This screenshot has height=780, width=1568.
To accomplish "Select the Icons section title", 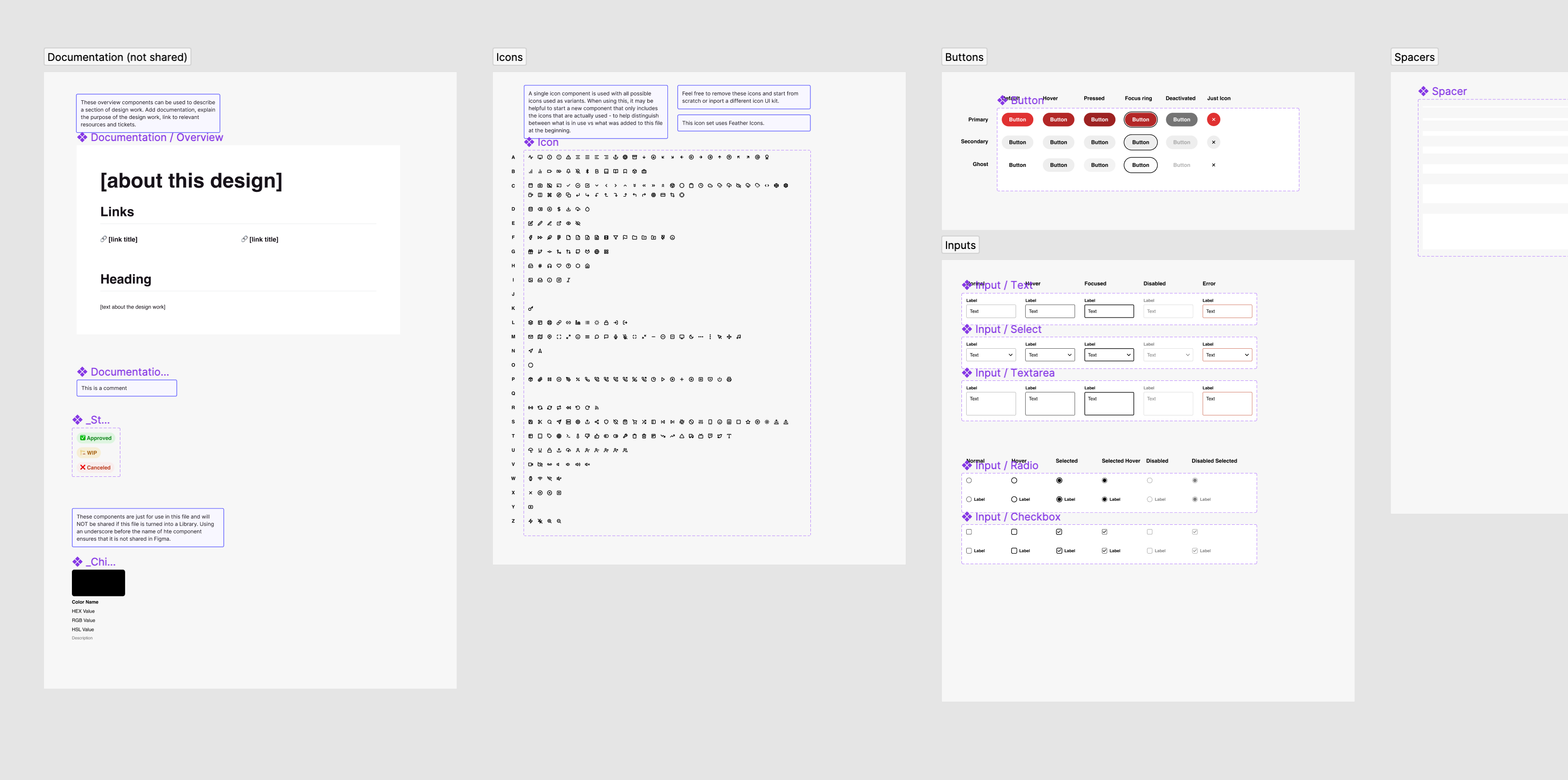I will pyautogui.click(x=509, y=57).
